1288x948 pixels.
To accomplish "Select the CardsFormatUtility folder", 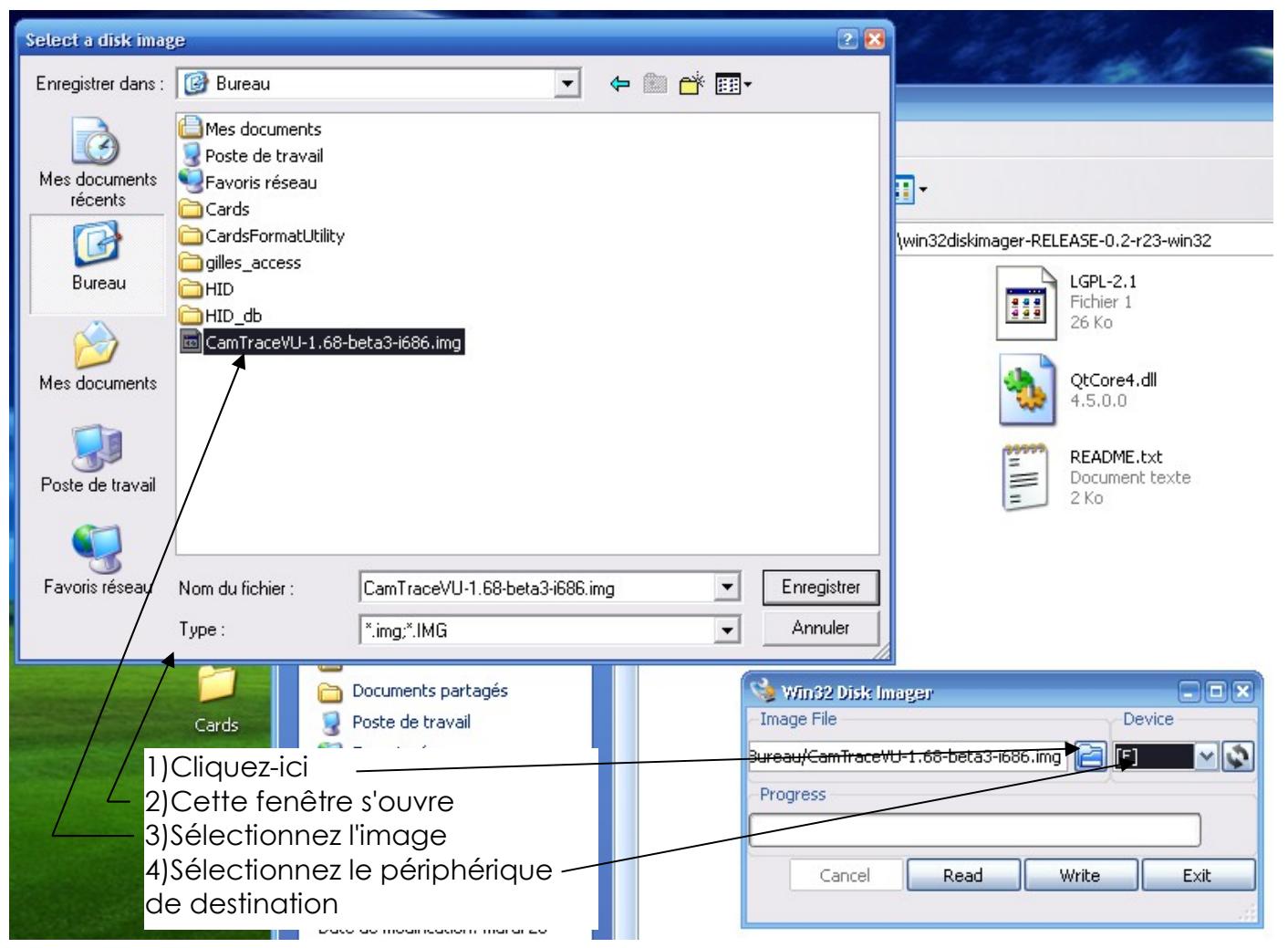I will coord(263,235).
